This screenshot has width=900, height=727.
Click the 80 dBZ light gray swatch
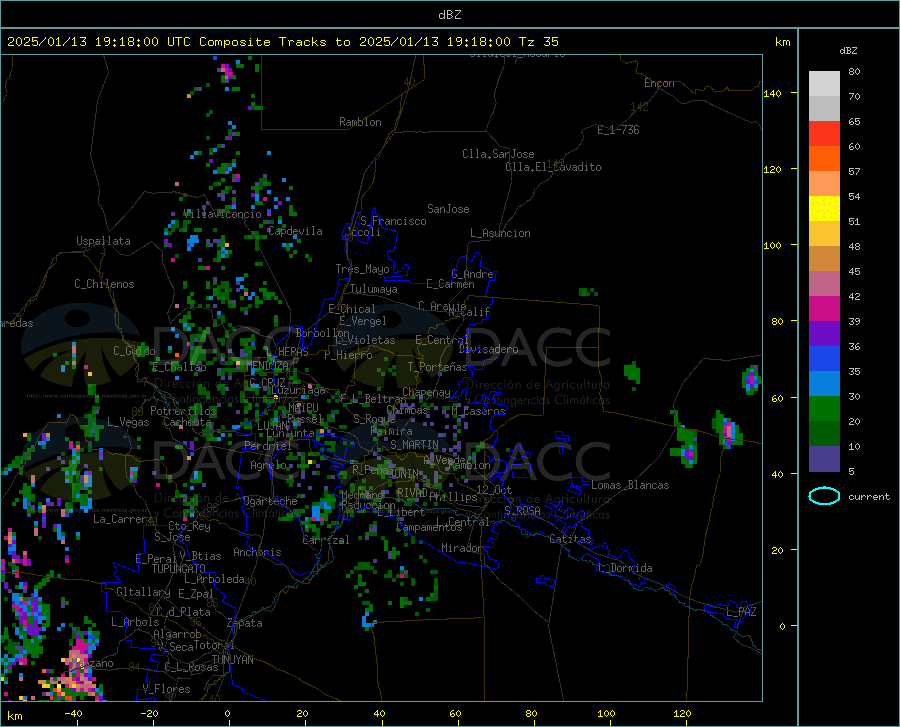pyautogui.click(x=824, y=83)
